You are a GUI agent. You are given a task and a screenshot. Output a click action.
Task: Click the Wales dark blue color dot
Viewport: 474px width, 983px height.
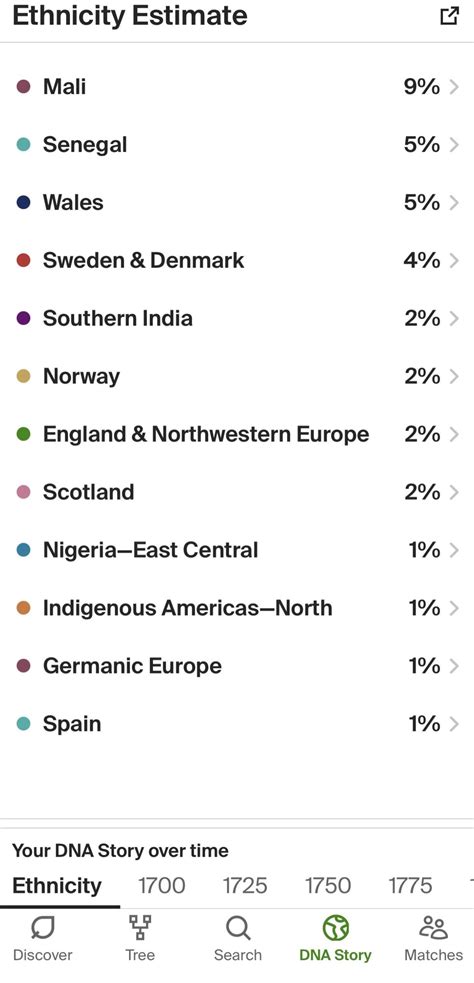click(x=24, y=202)
